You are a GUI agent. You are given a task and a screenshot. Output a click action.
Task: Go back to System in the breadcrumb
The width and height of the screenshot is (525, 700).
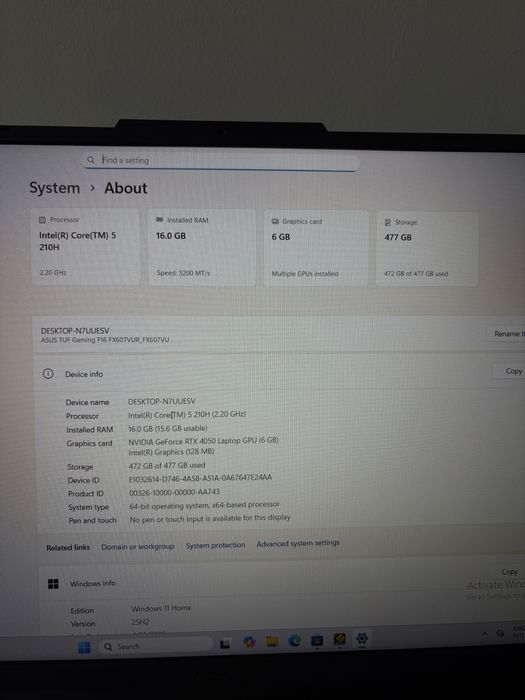coord(54,188)
